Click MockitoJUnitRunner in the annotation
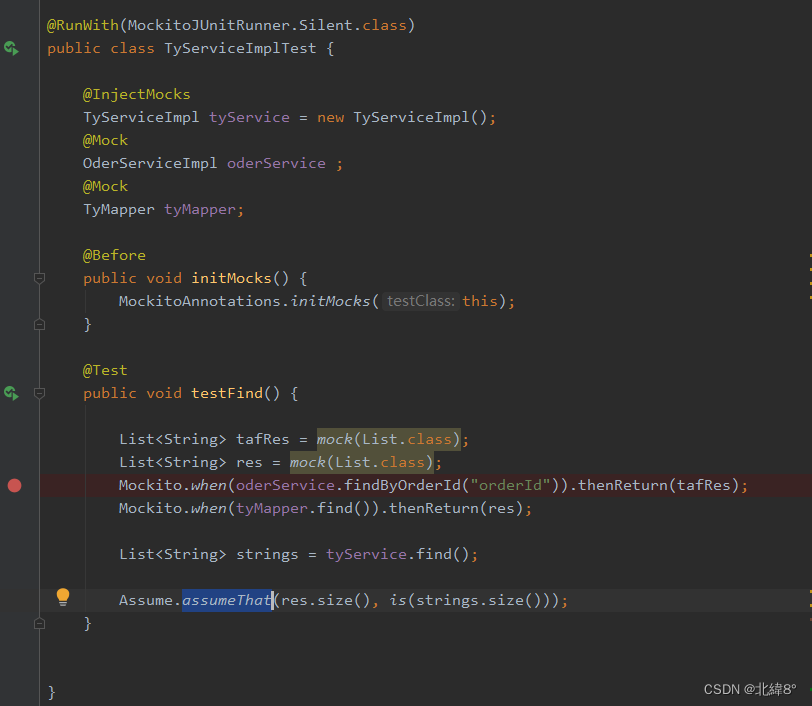This screenshot has width=812, height=706. tap(209, 25)
